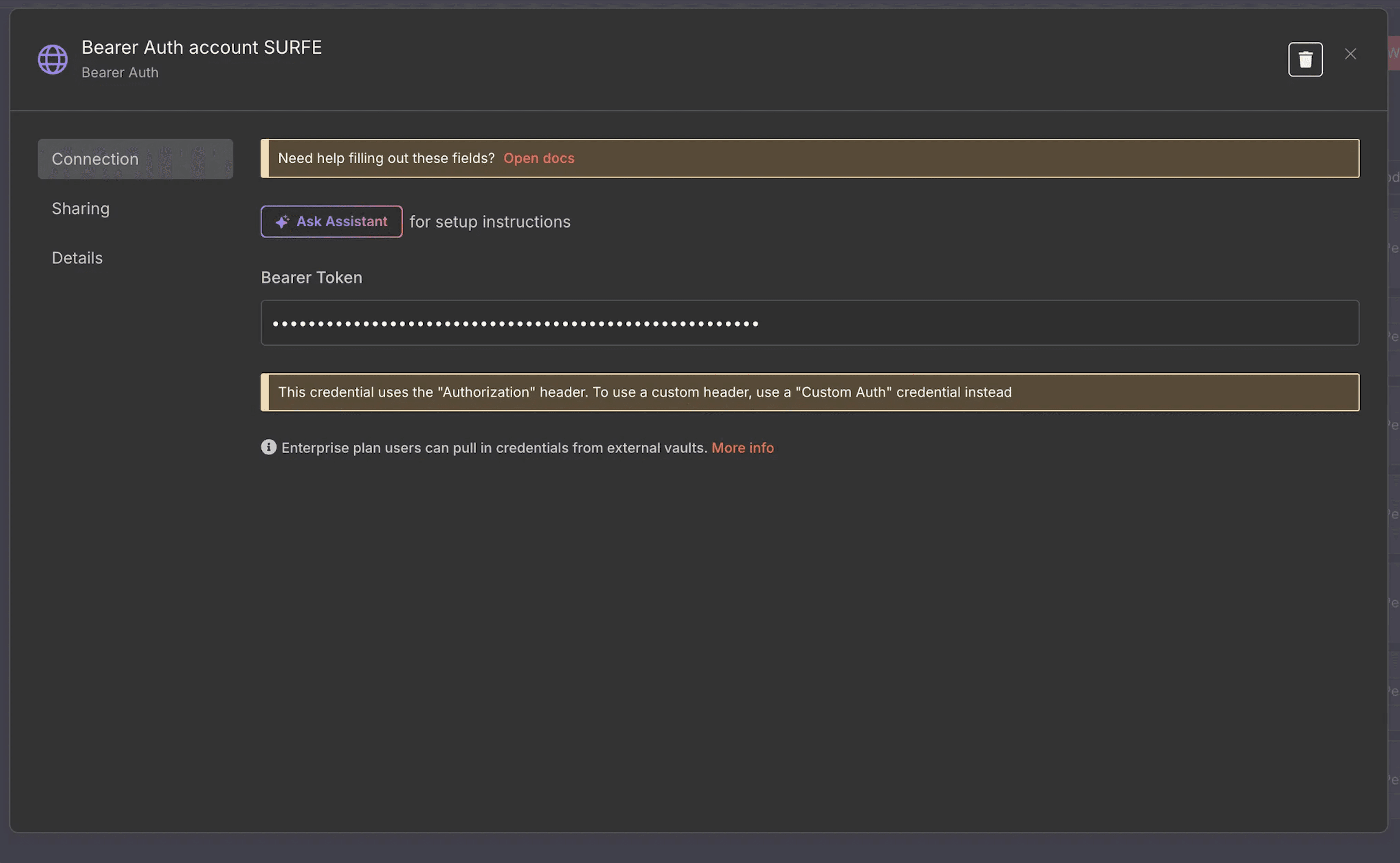Click the info icon beside Enterprise plan note
Viewport: 1400px width, 863px height.
[268, 447]
